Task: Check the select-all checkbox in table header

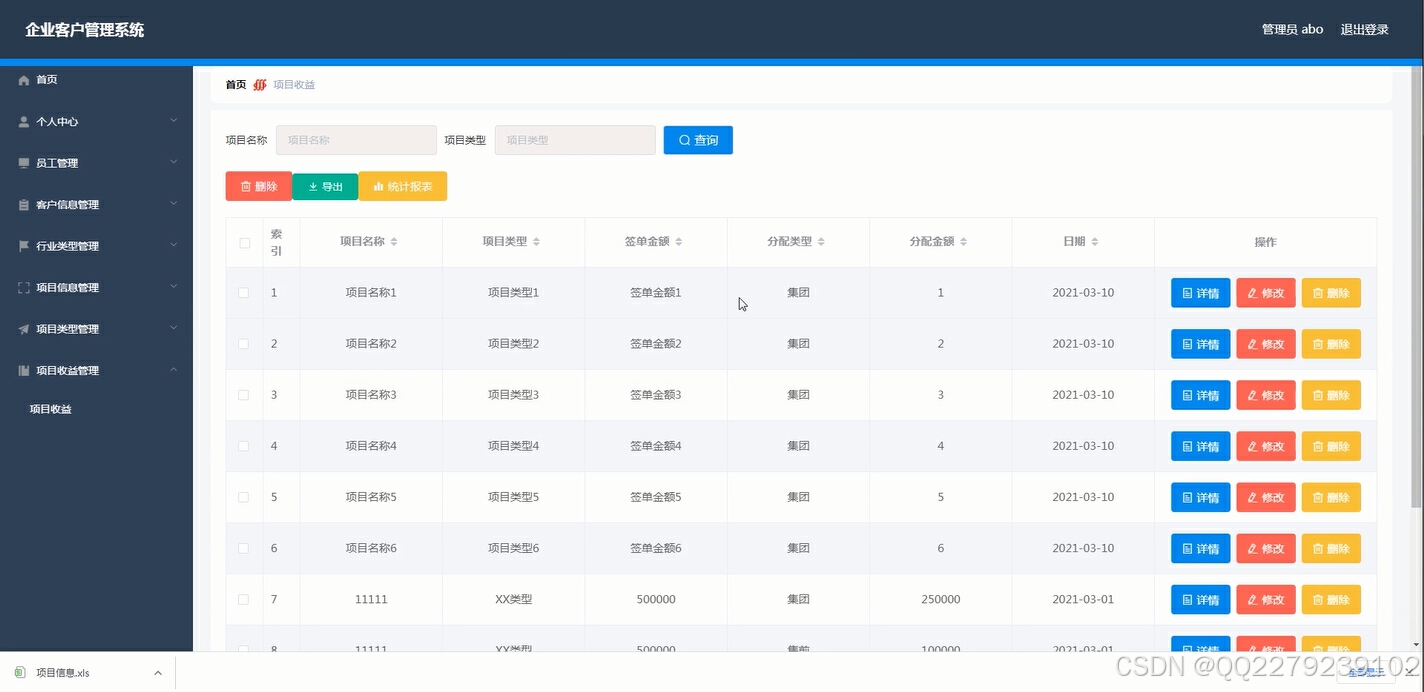Action: (243, 241)
